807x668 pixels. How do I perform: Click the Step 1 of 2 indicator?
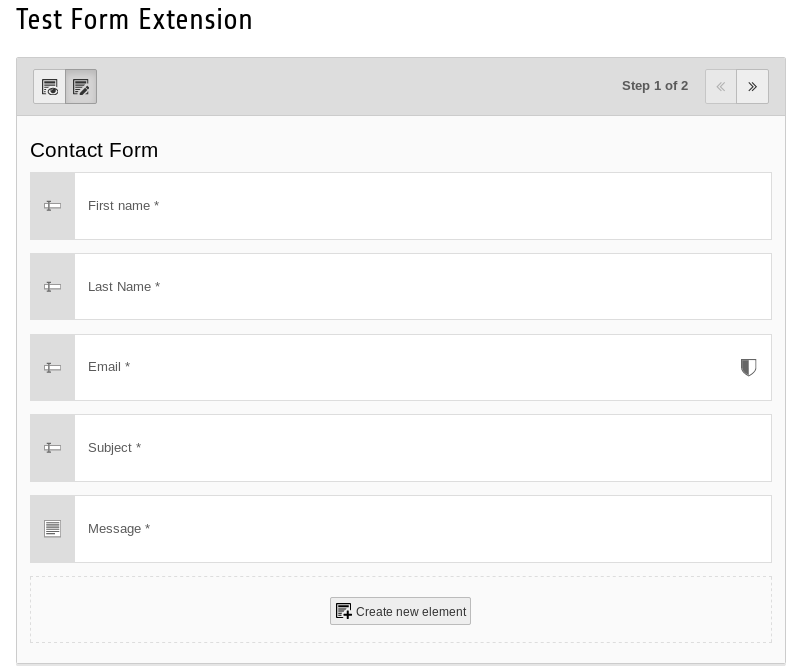[x=655, y=86]
